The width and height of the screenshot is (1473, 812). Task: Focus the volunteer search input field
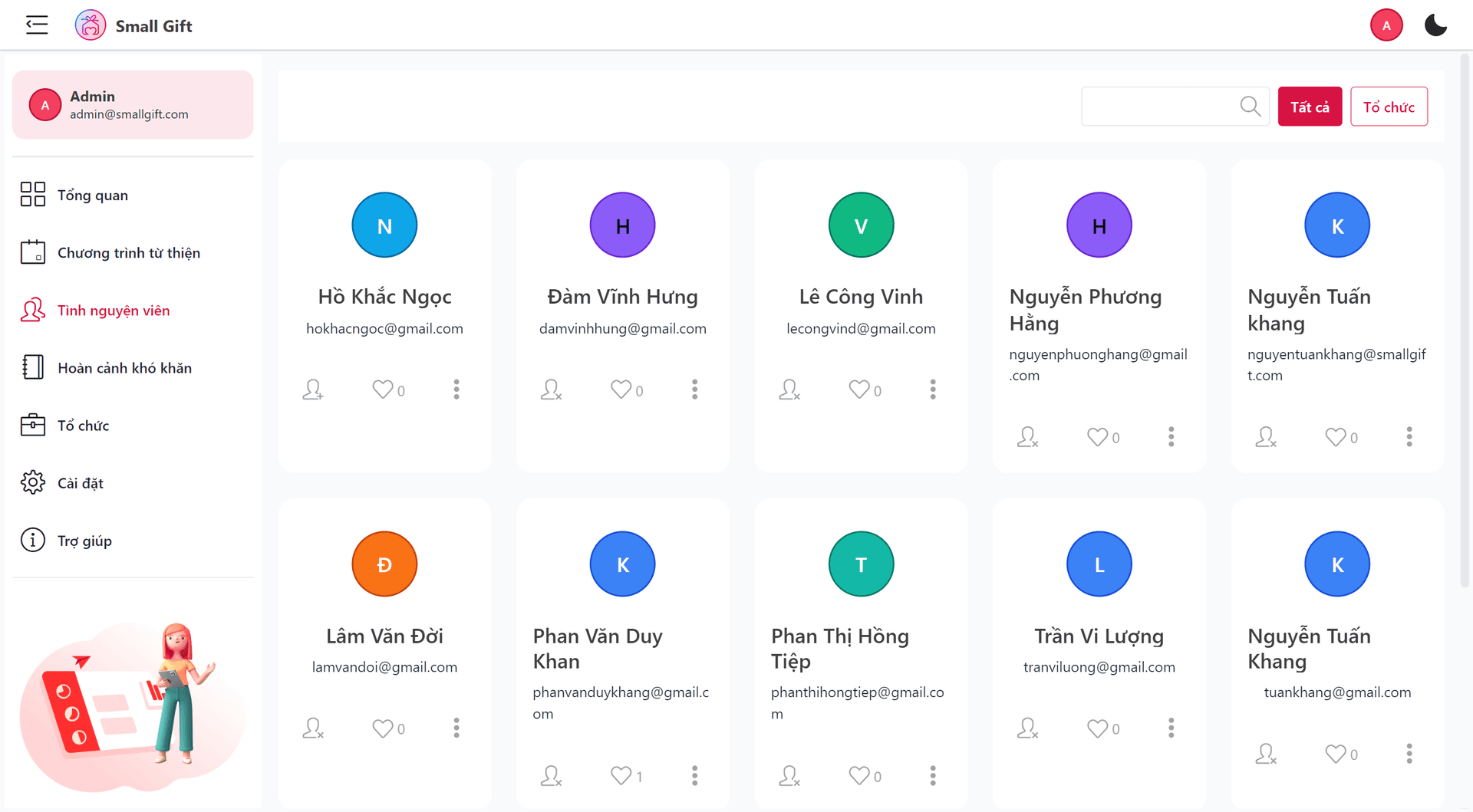pos(1158,107)
